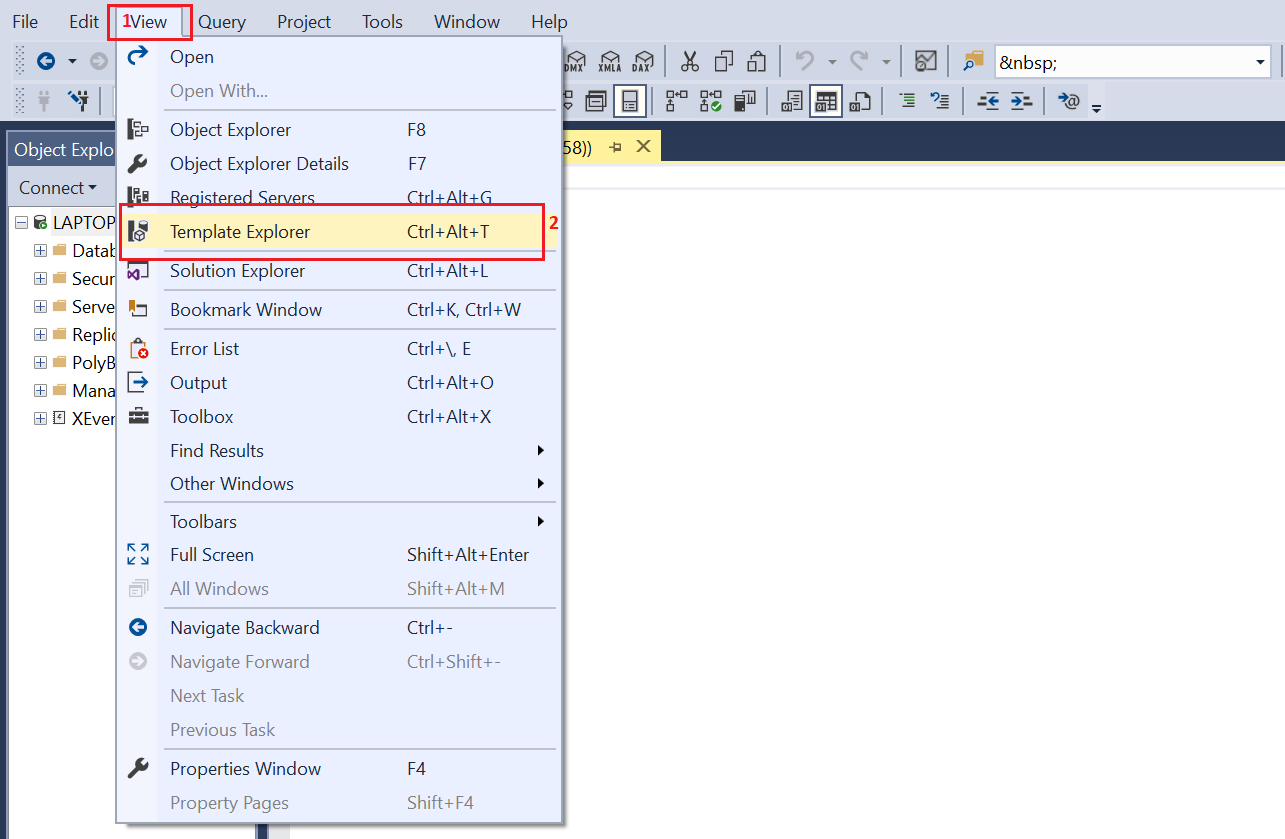Paste from clipboard using the toolbar
The height and width of the screenshot is (839, 1285).
coord(754,61)
